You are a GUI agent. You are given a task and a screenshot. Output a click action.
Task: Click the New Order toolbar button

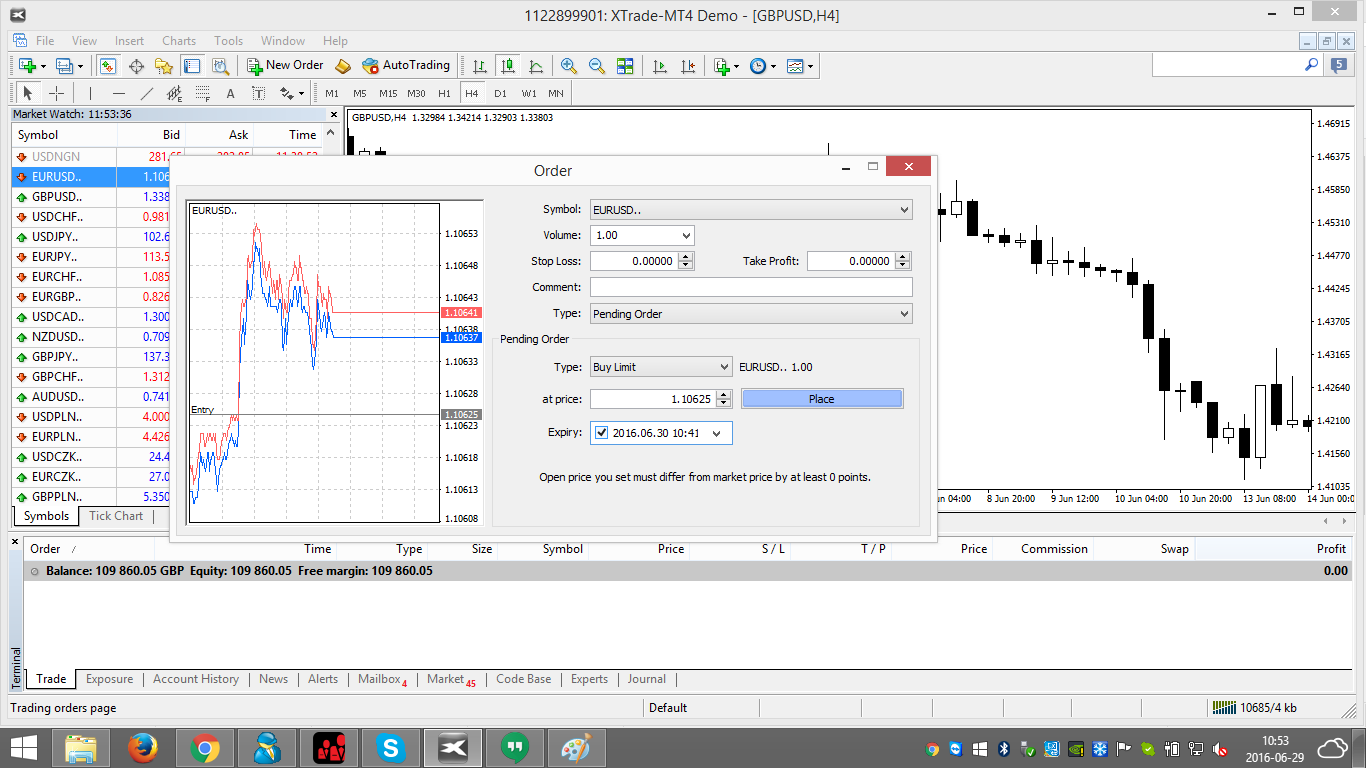pyautogui.click(x=285, y=66)
